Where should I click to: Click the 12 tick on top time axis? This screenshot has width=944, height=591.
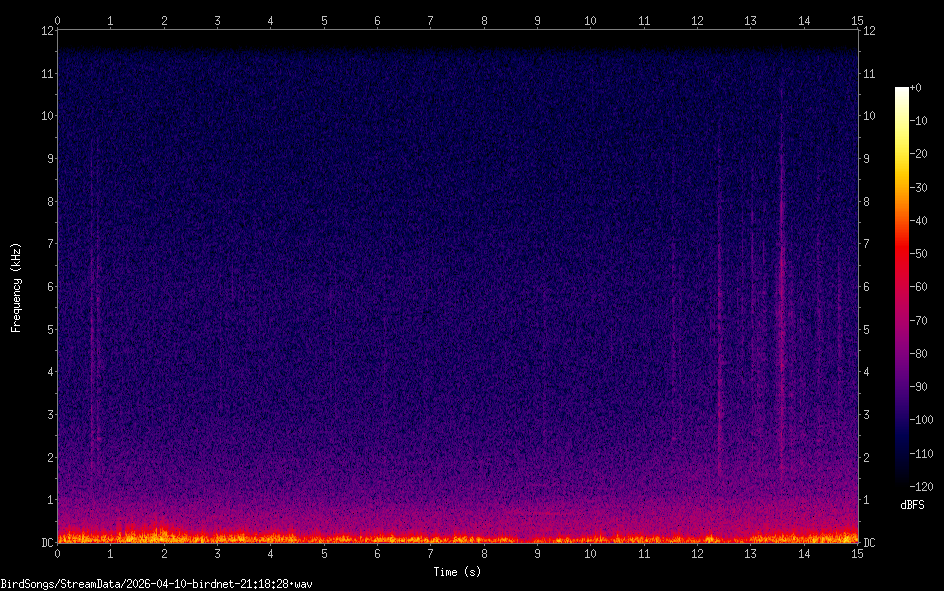click(x=697, y=20)
